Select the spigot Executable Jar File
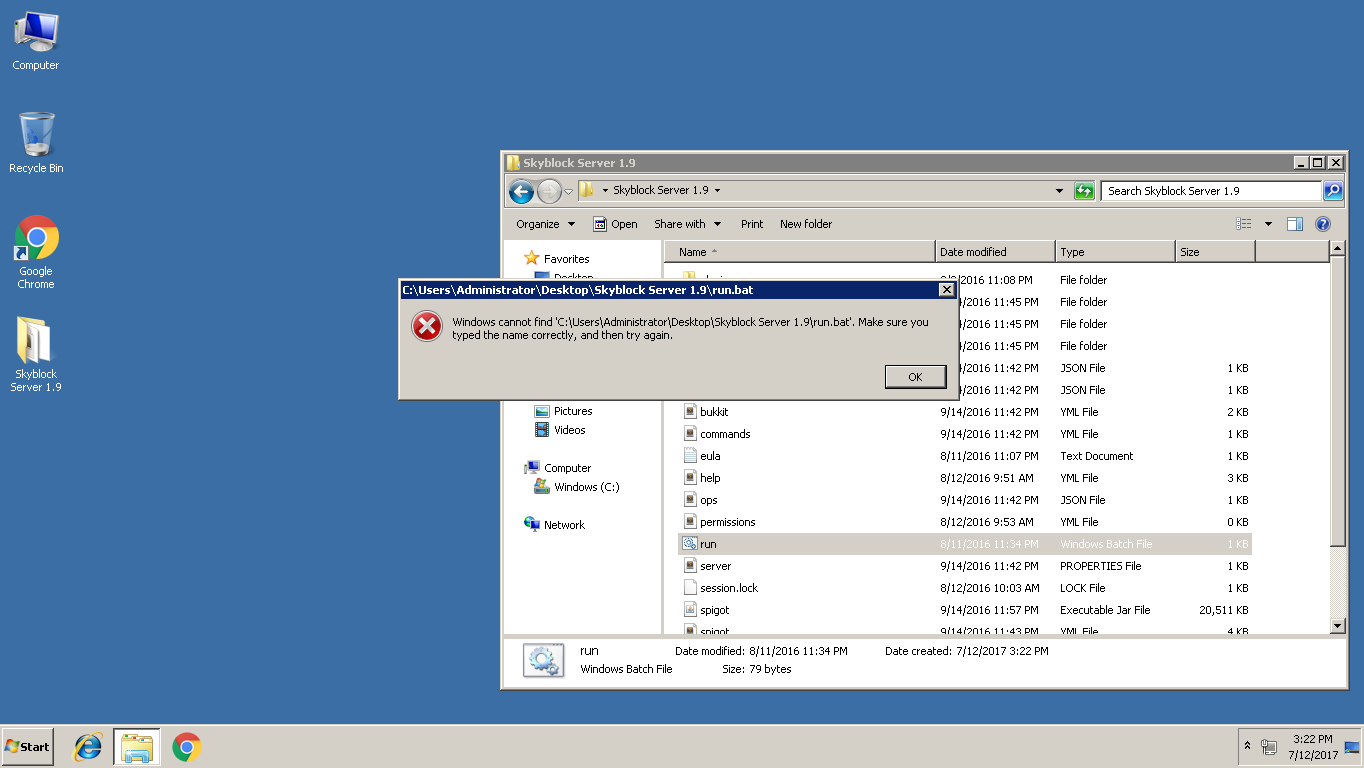 pyautogui.click(x=714, y=610)
